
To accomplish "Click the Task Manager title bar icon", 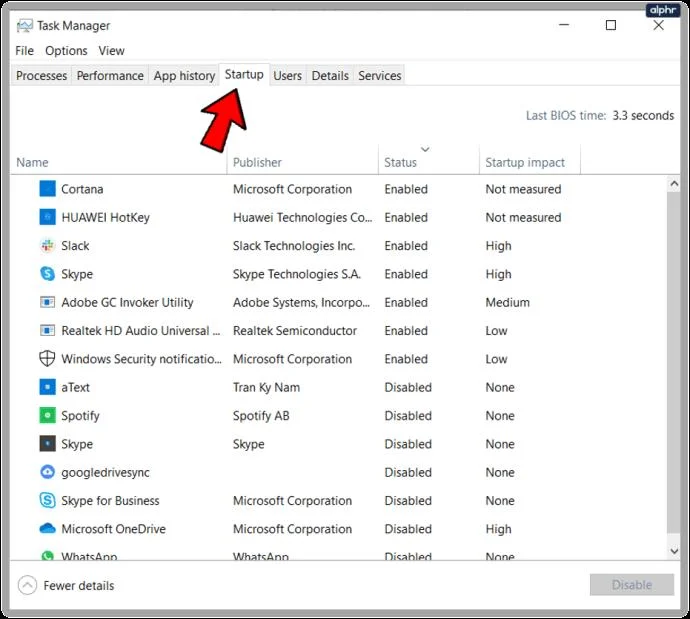I will click(25, 26).
